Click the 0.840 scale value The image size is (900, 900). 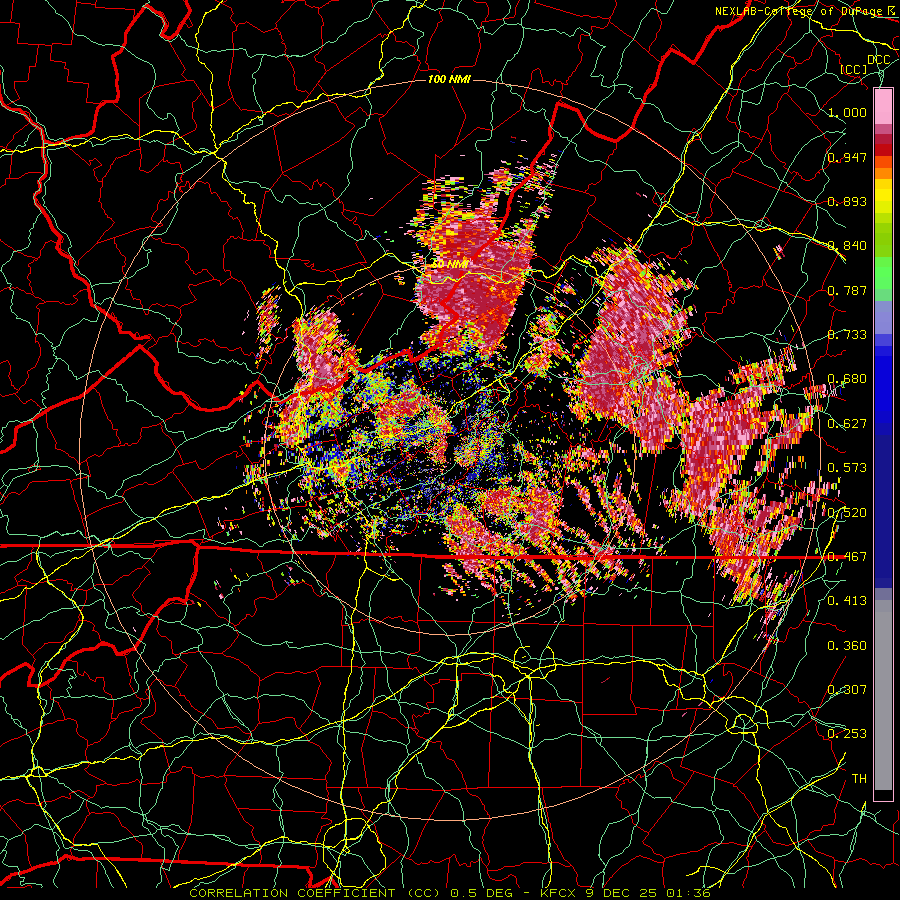pyautogui.click(x=847, y=246)
